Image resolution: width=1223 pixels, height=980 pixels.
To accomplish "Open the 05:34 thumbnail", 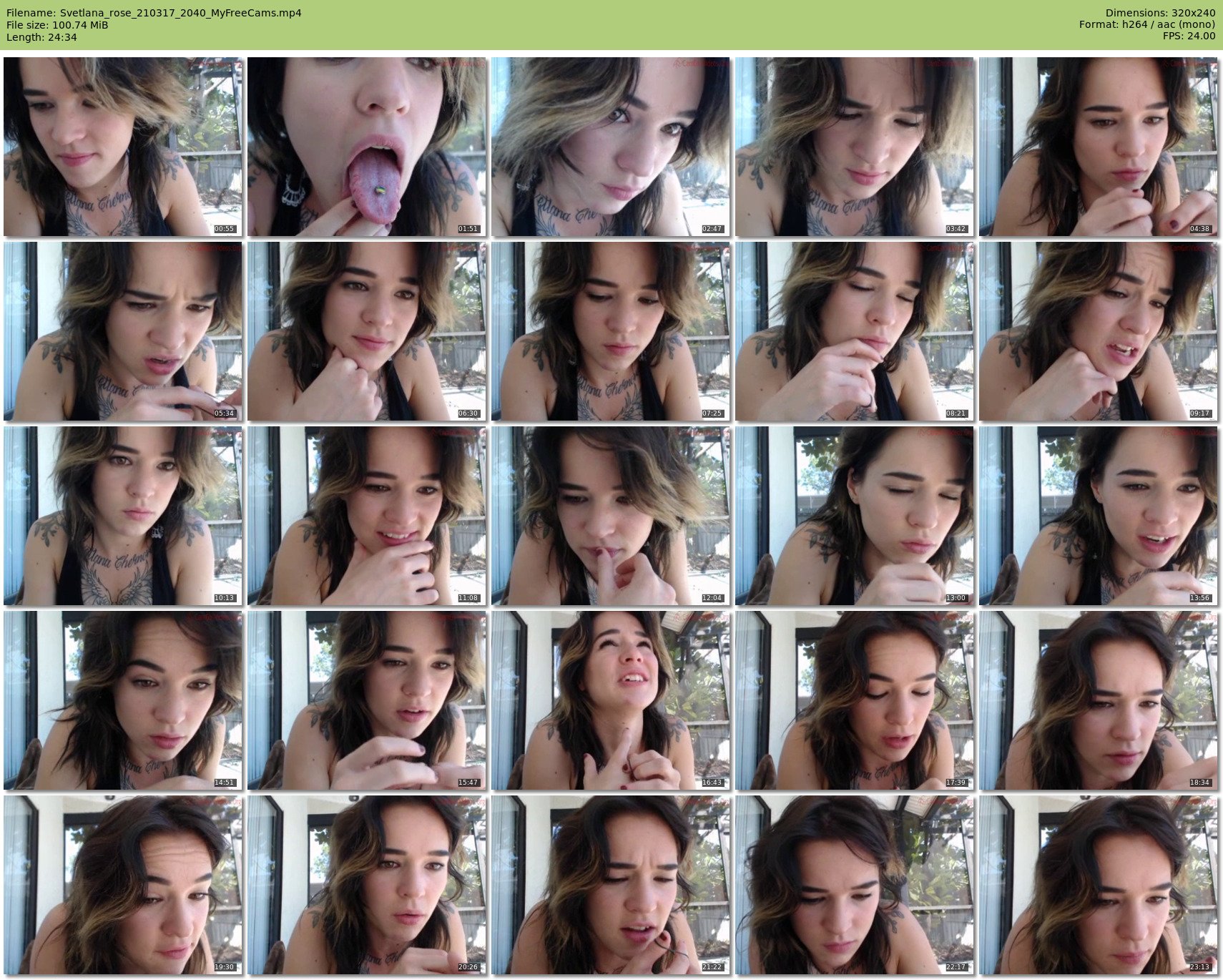I will click(123, 331).
